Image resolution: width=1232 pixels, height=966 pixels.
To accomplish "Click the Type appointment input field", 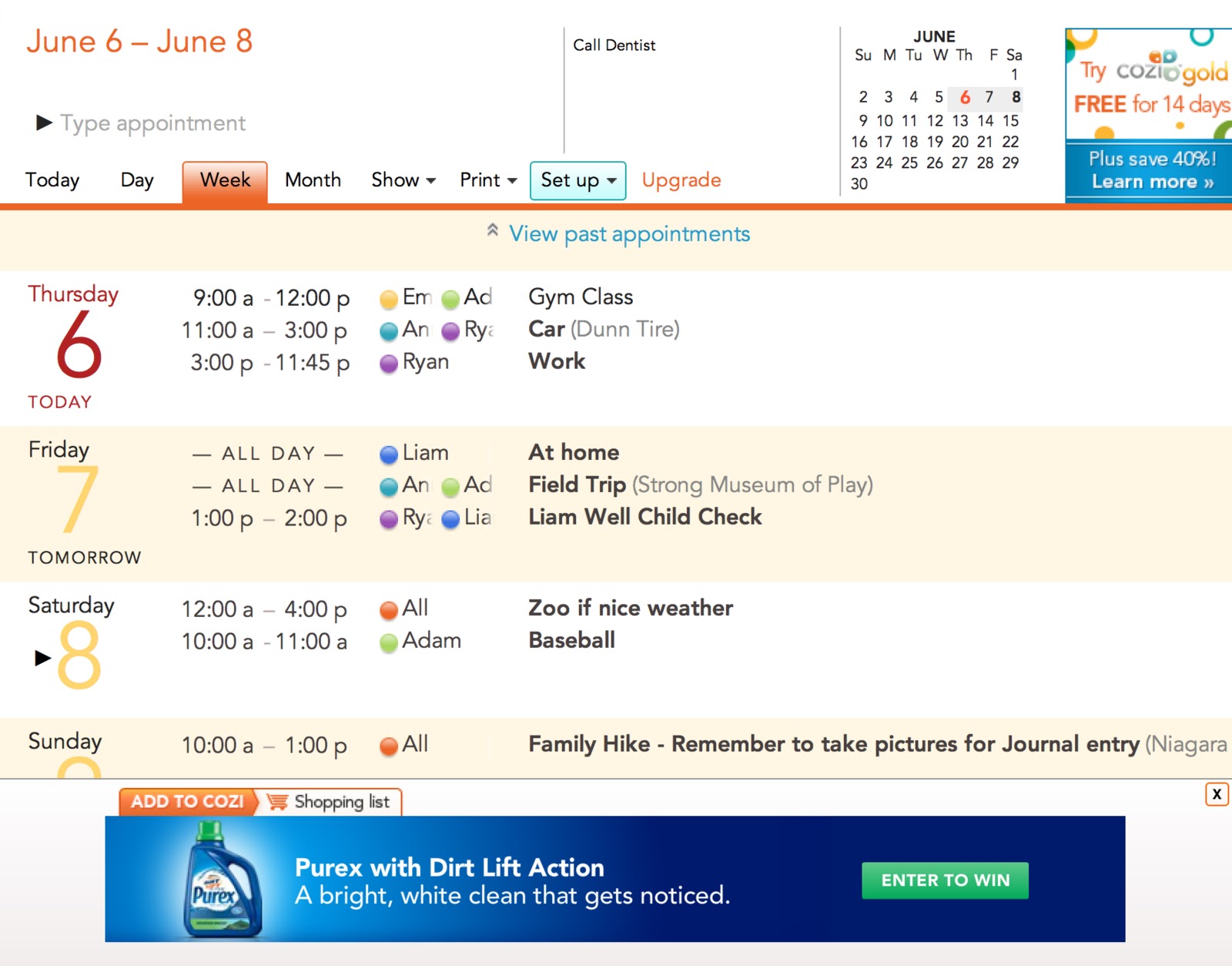I will point(153,123).
